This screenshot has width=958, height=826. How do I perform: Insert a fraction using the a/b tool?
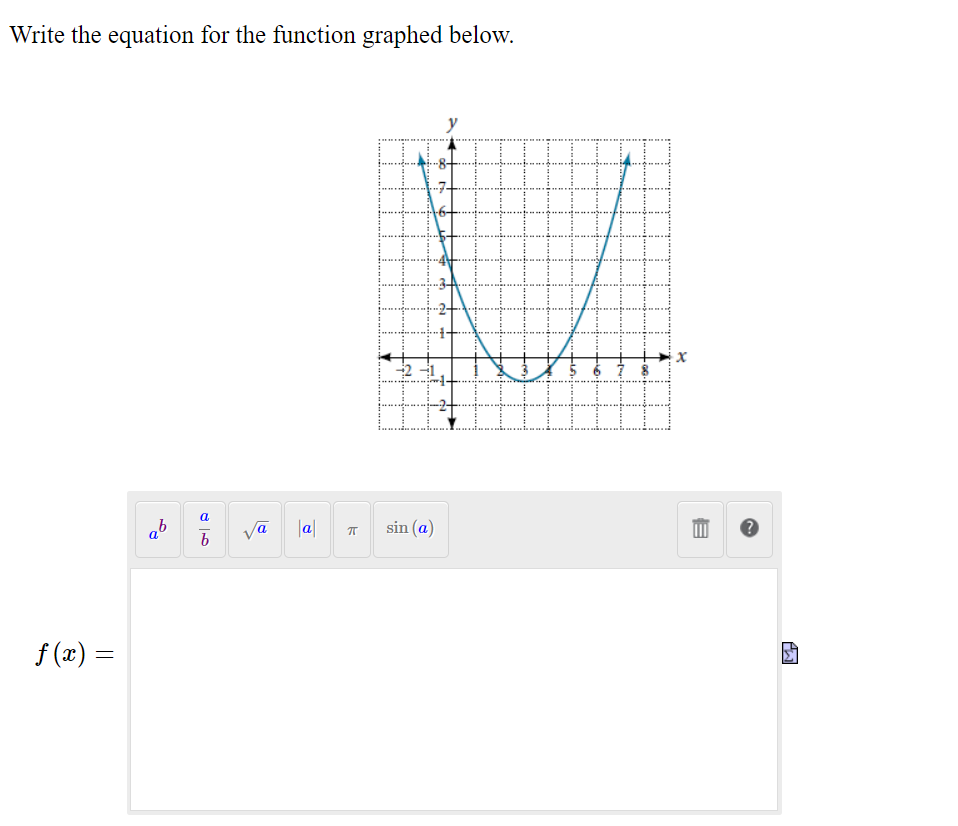[203, 528]
